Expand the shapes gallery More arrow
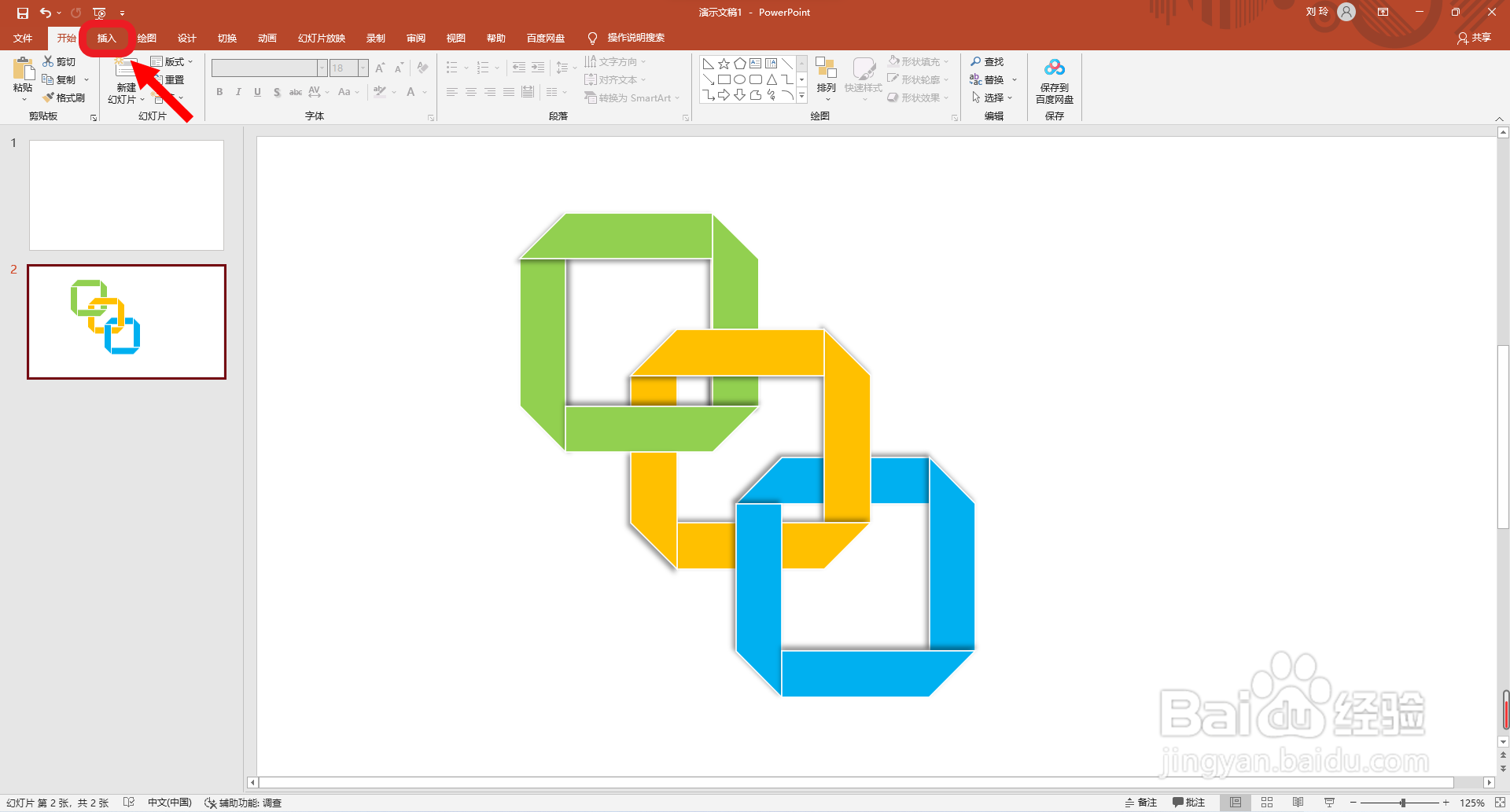This screenshot has width=1510, height=812. pos(801,96)
